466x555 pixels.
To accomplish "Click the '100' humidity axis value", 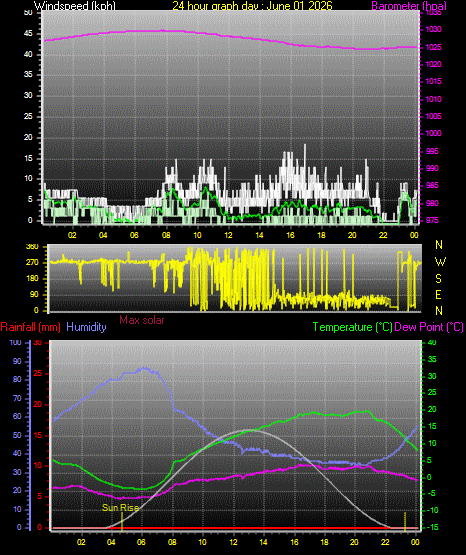I will [16, 343].
